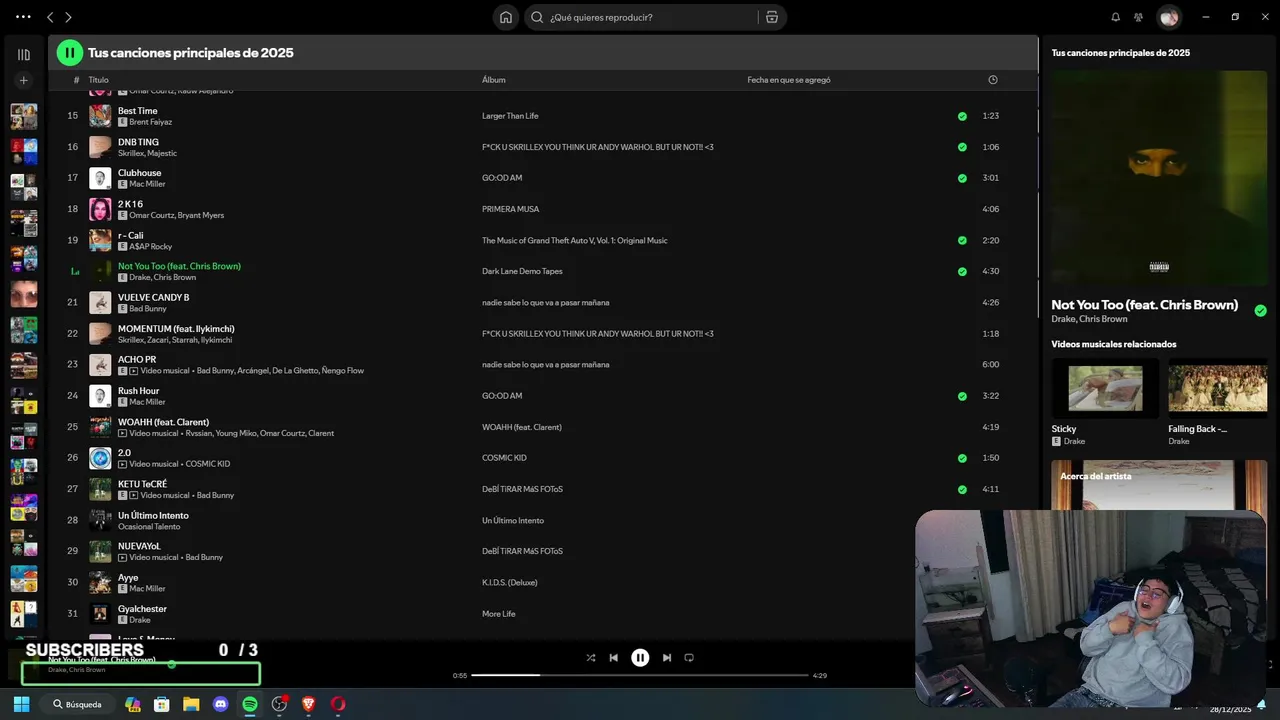This screenshot has height=720, width=1280.
Task: Open File Explorer from the taskbar
Action: tap(191, 704)
